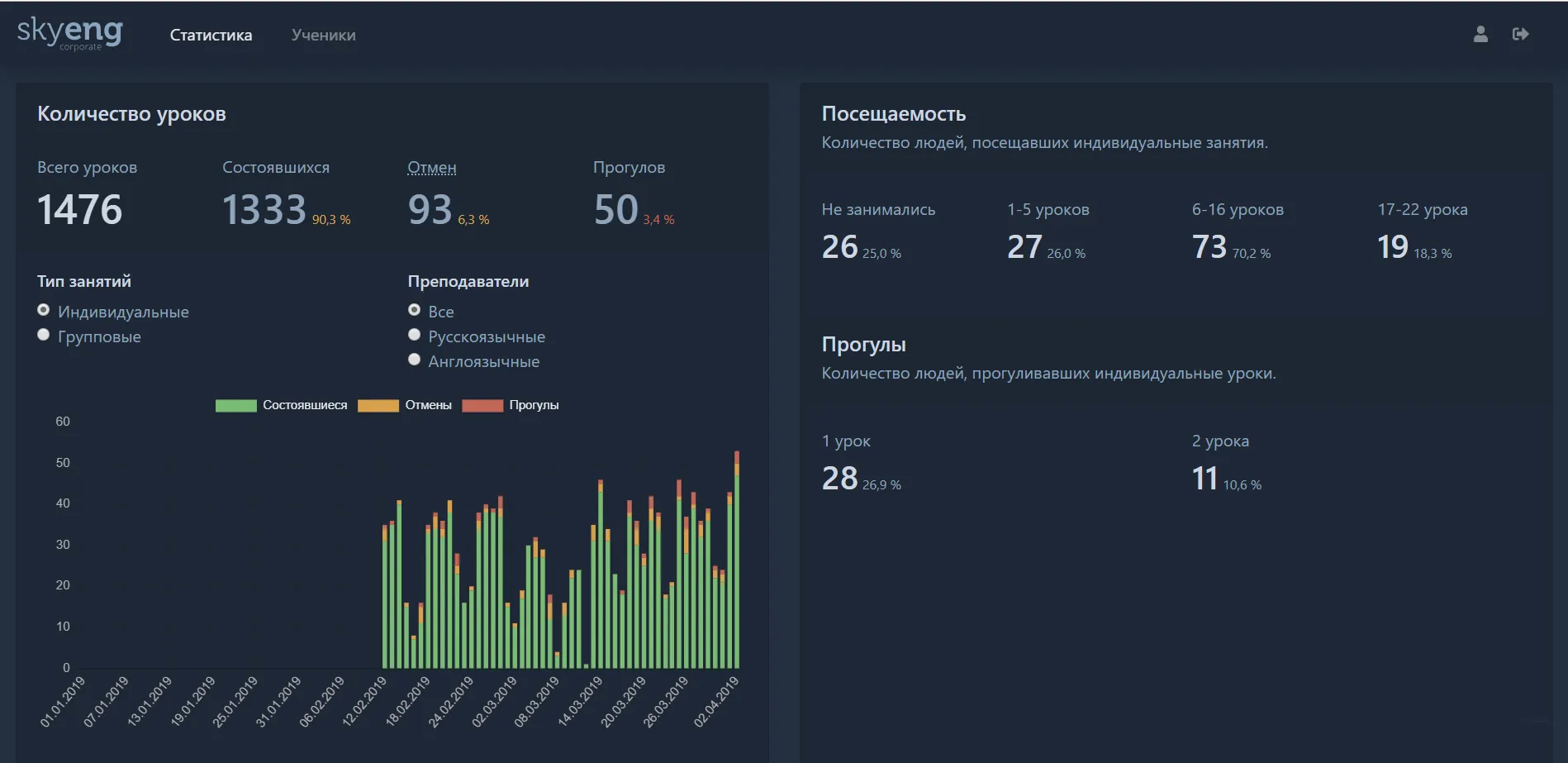Toggle the orange Отмены legend swatch
This screenshot has width=1568, height=763.
tap(378, 405)
